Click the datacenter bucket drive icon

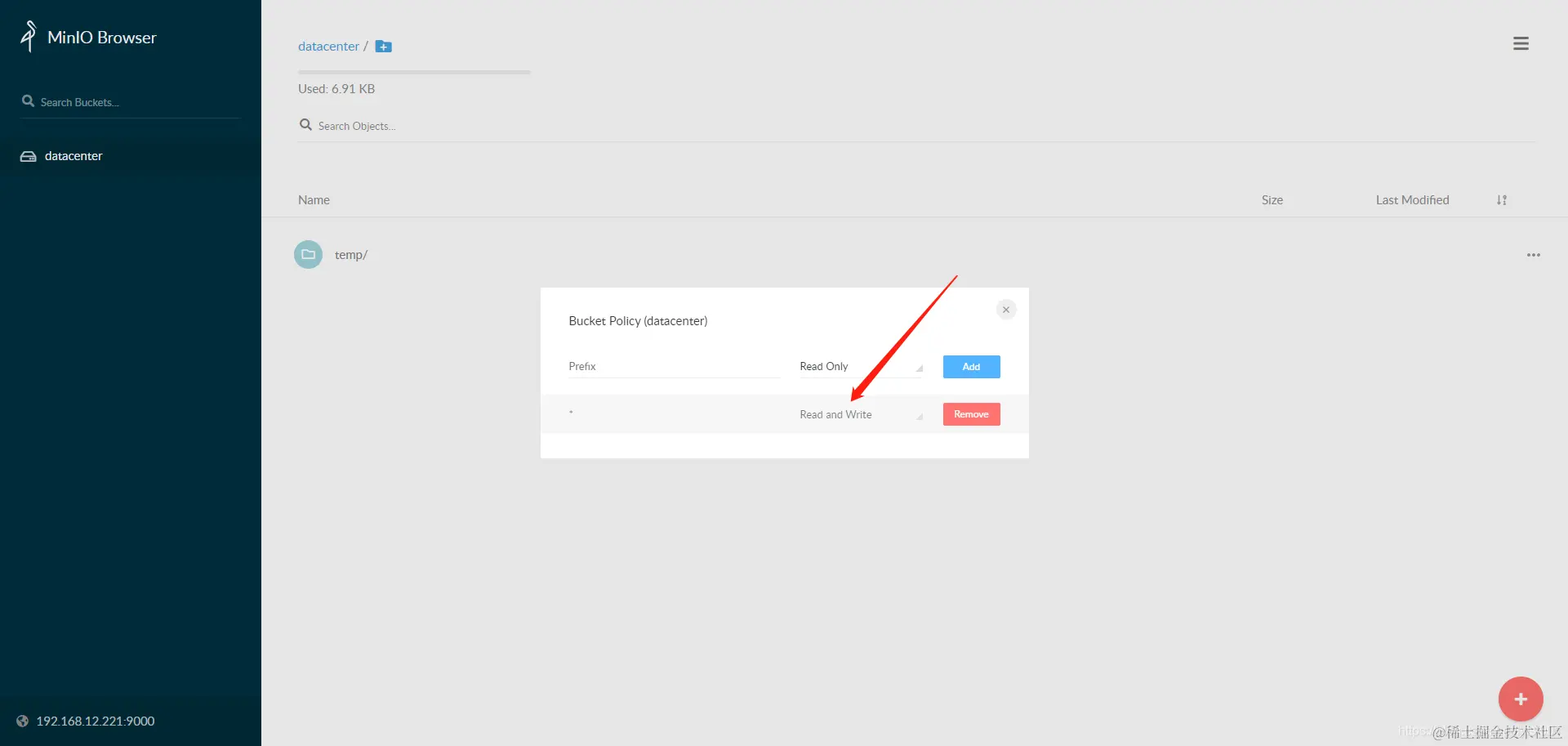click(x=28, y=156)
